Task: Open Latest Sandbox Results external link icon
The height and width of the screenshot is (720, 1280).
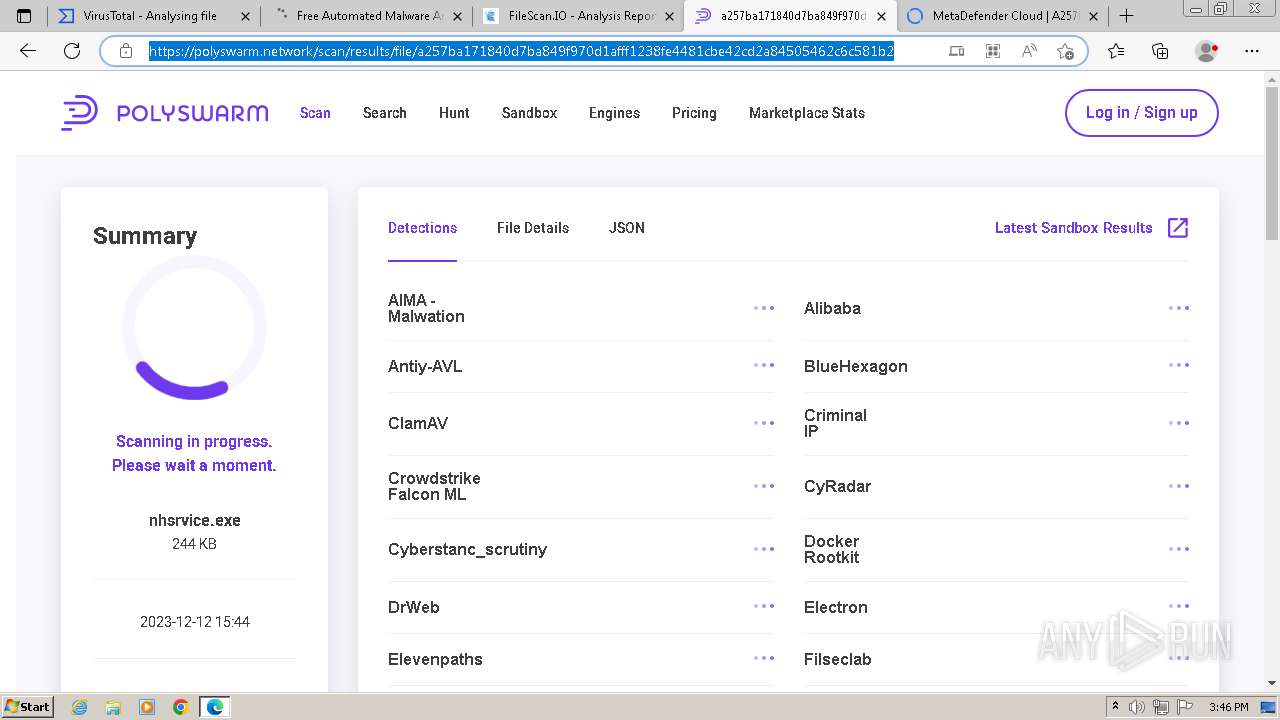Action: coord(1178,228)
